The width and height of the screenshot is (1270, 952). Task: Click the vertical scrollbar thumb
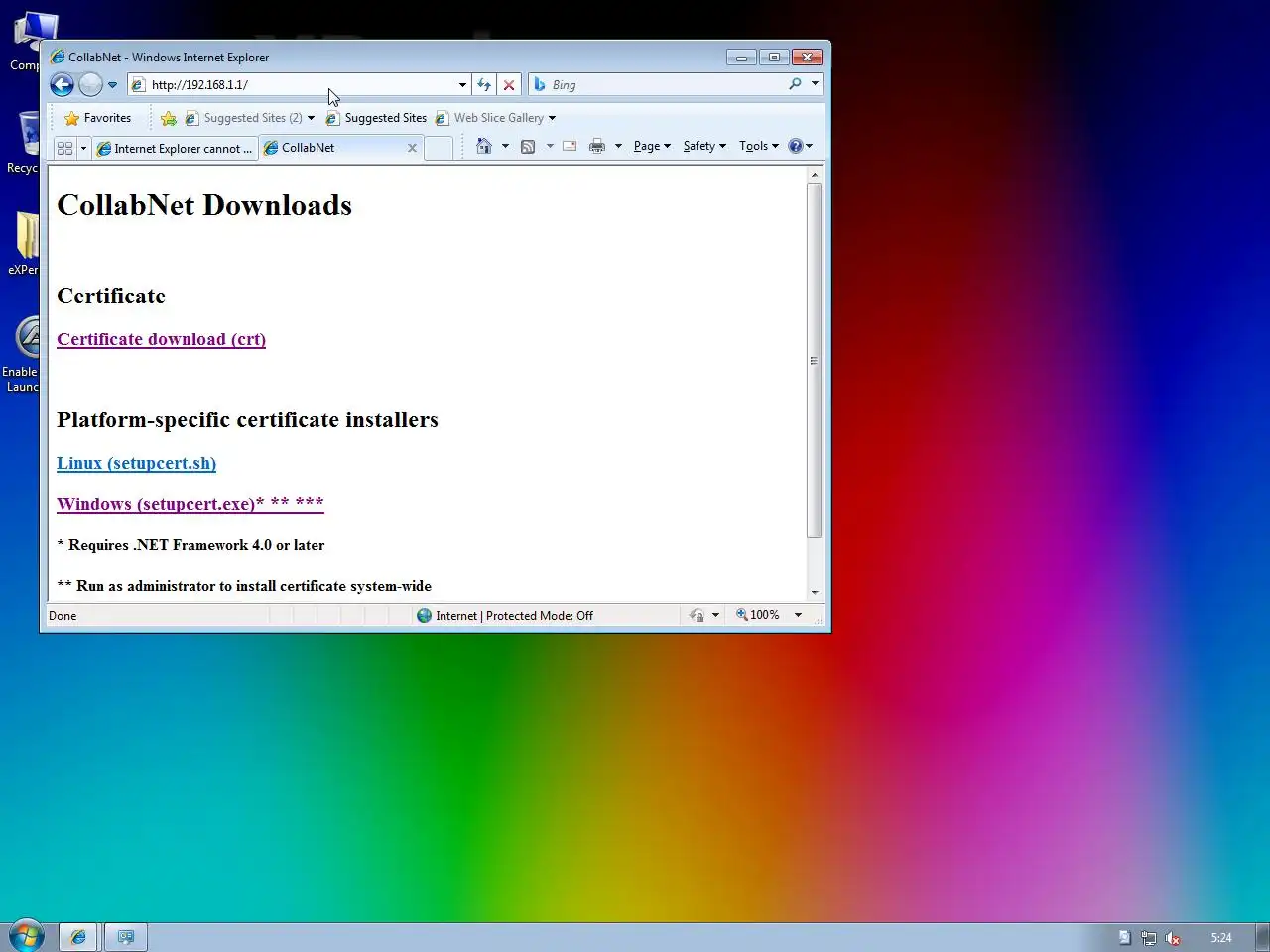click(815, 361)
